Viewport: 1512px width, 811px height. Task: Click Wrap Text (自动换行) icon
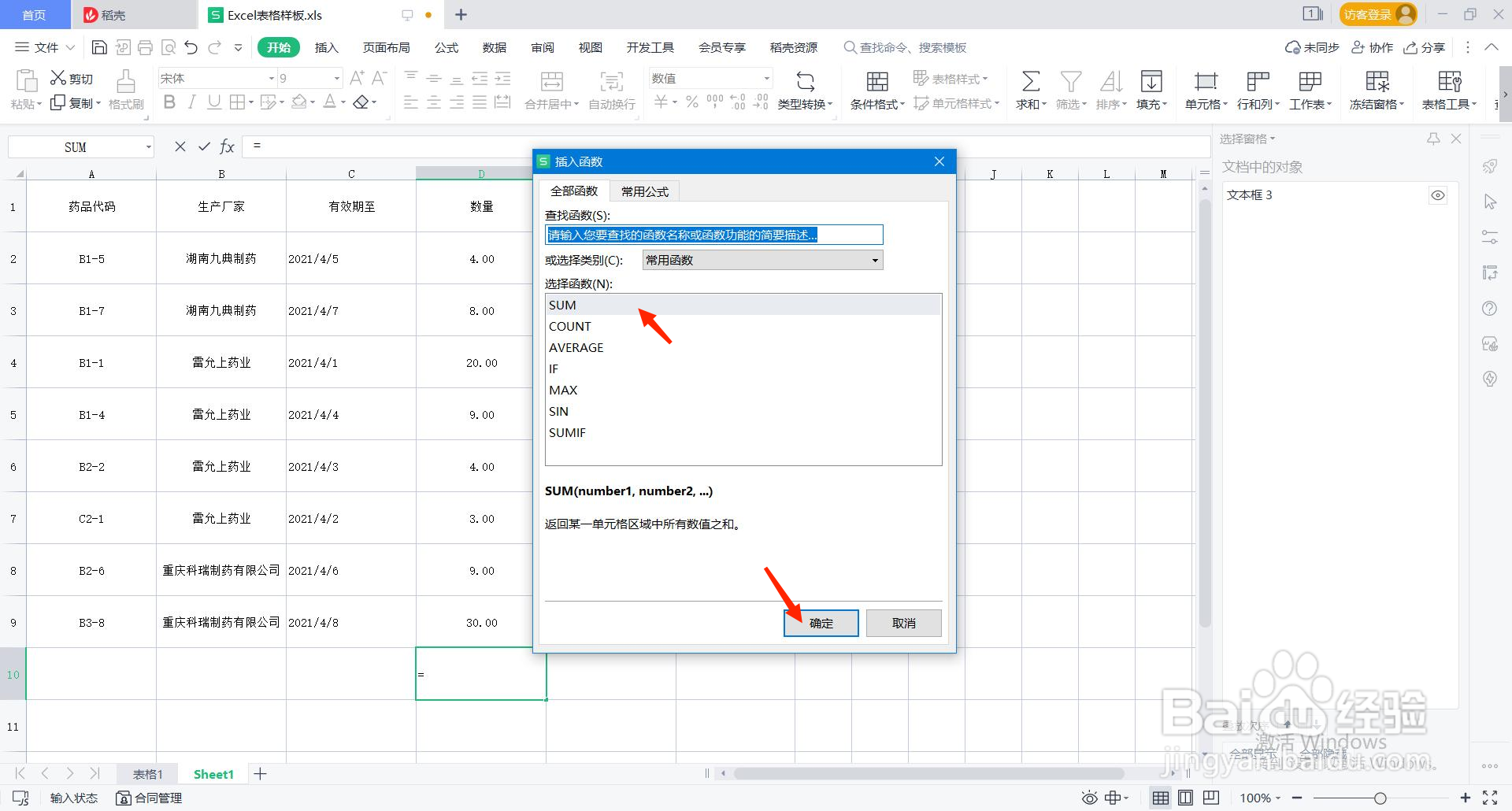611,81
